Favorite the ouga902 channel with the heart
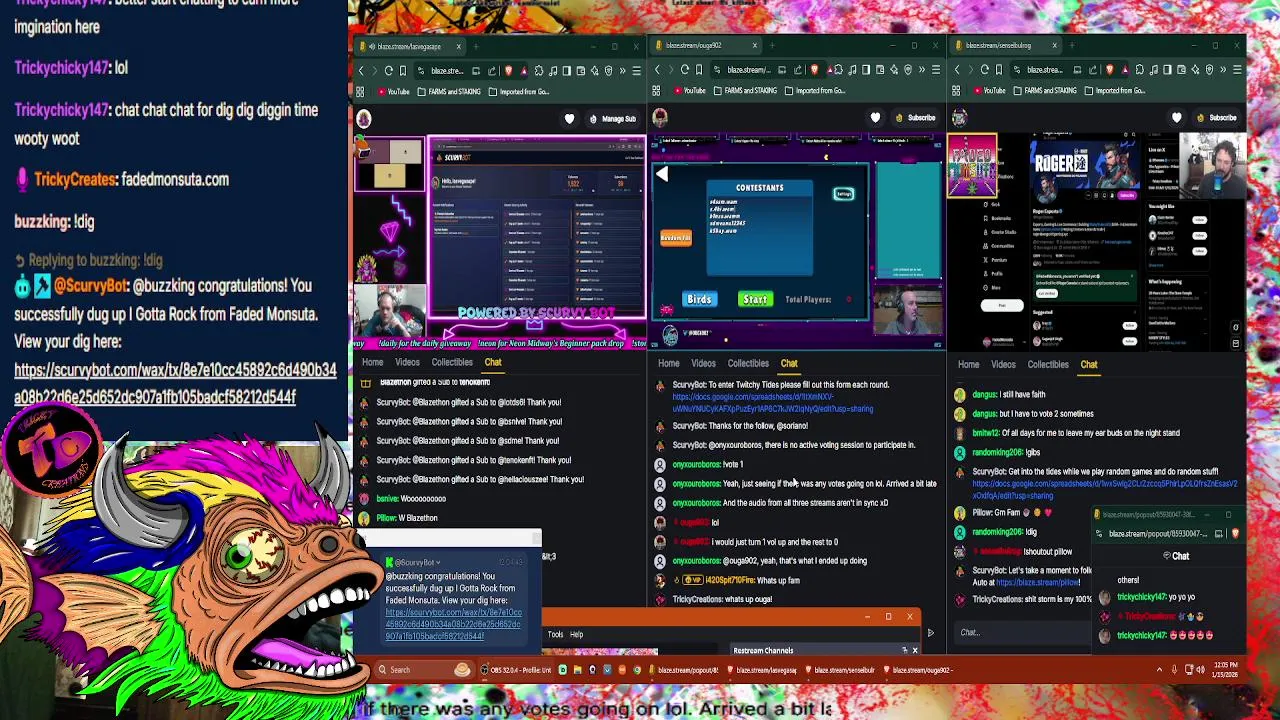This screenshot has width=1280, height=720. [875, 118]
